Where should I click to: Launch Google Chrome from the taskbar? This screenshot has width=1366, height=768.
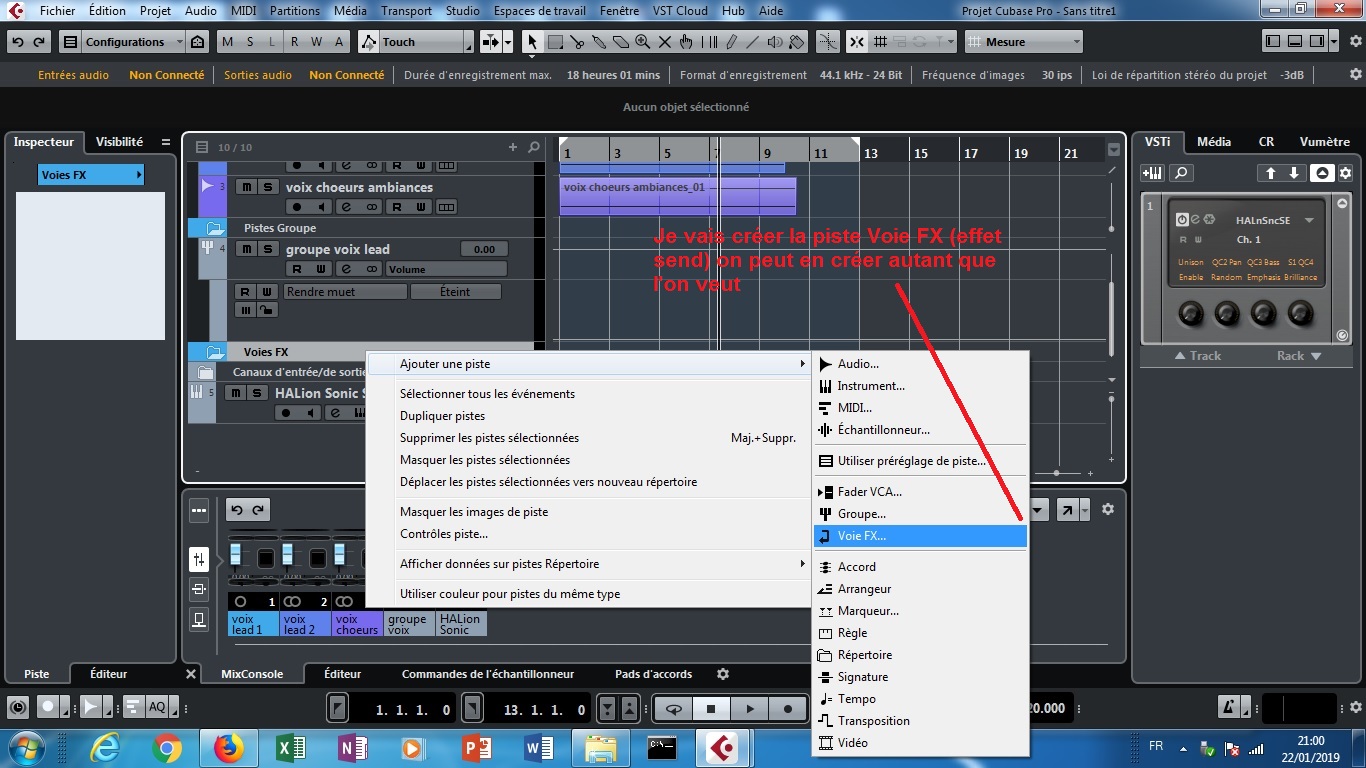(x=167, y=747)
